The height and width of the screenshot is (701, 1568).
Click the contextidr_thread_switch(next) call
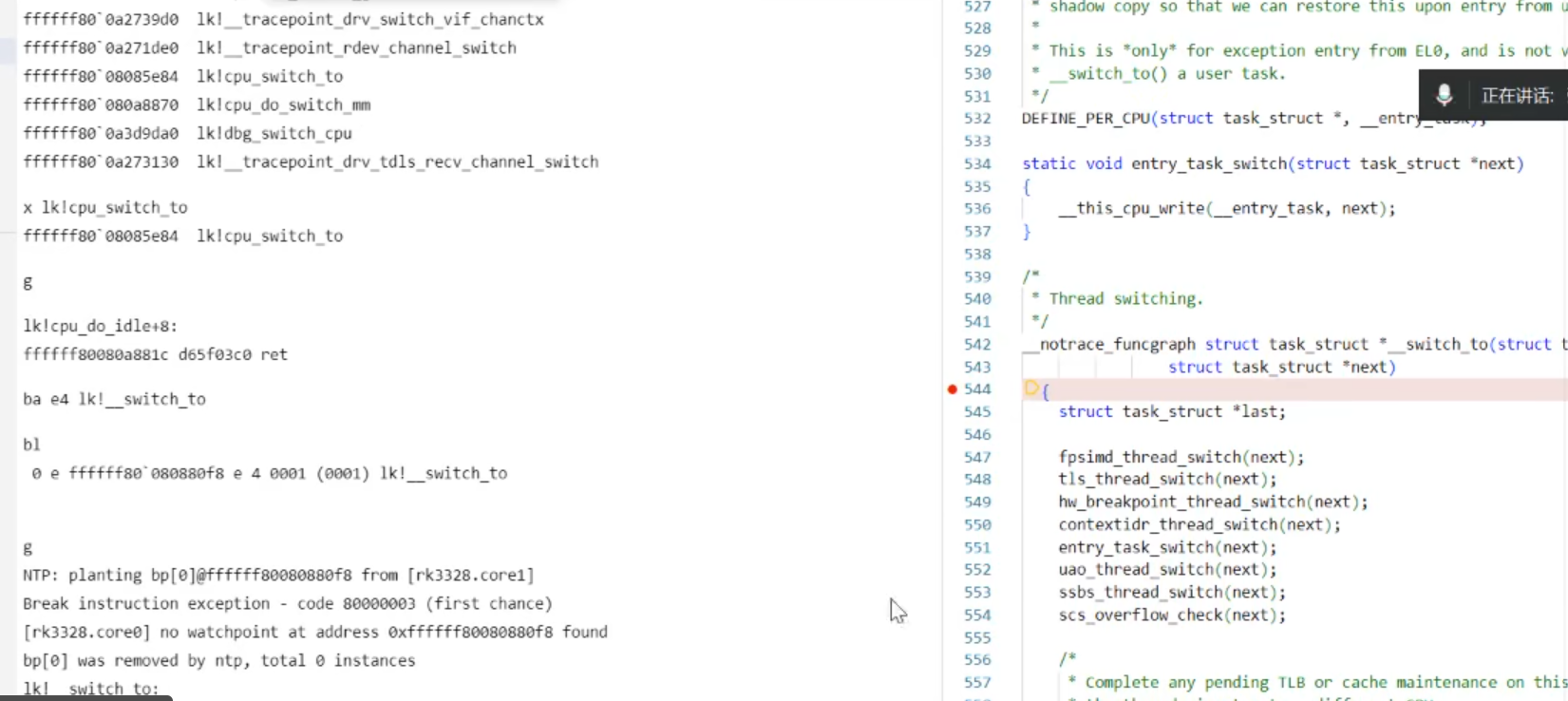pyautogui.click(x=1200, y=525)
